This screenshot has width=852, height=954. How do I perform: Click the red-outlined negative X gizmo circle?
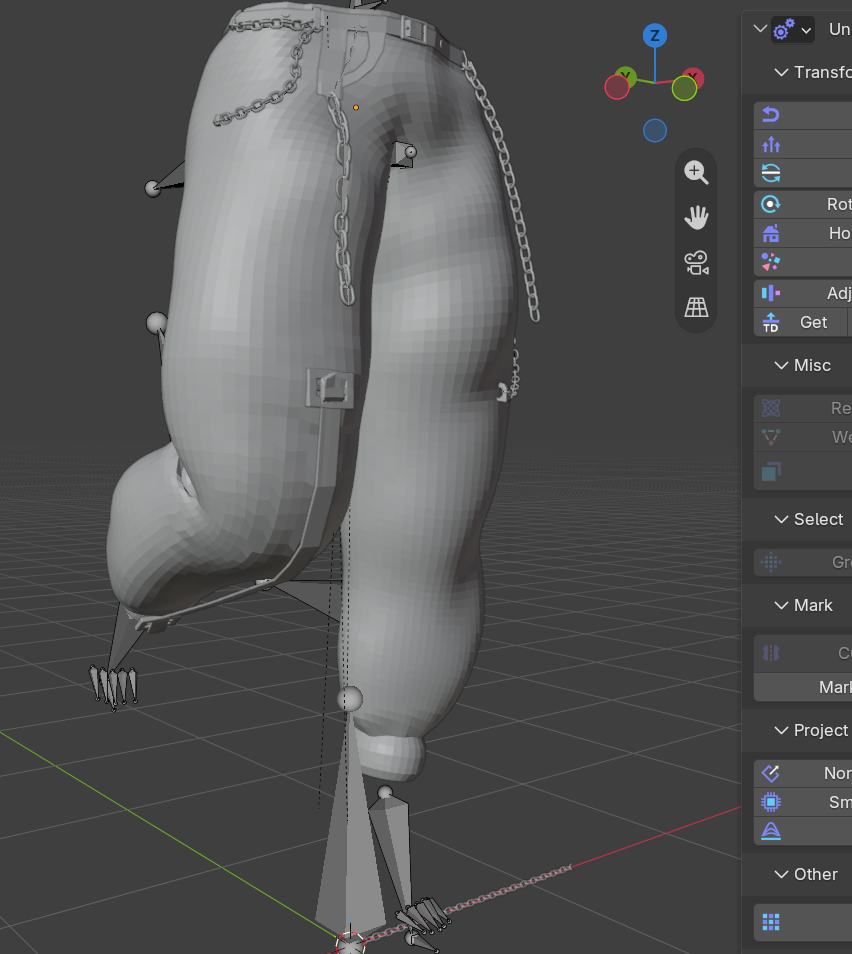pyautogui.click(x=616, y=88)
